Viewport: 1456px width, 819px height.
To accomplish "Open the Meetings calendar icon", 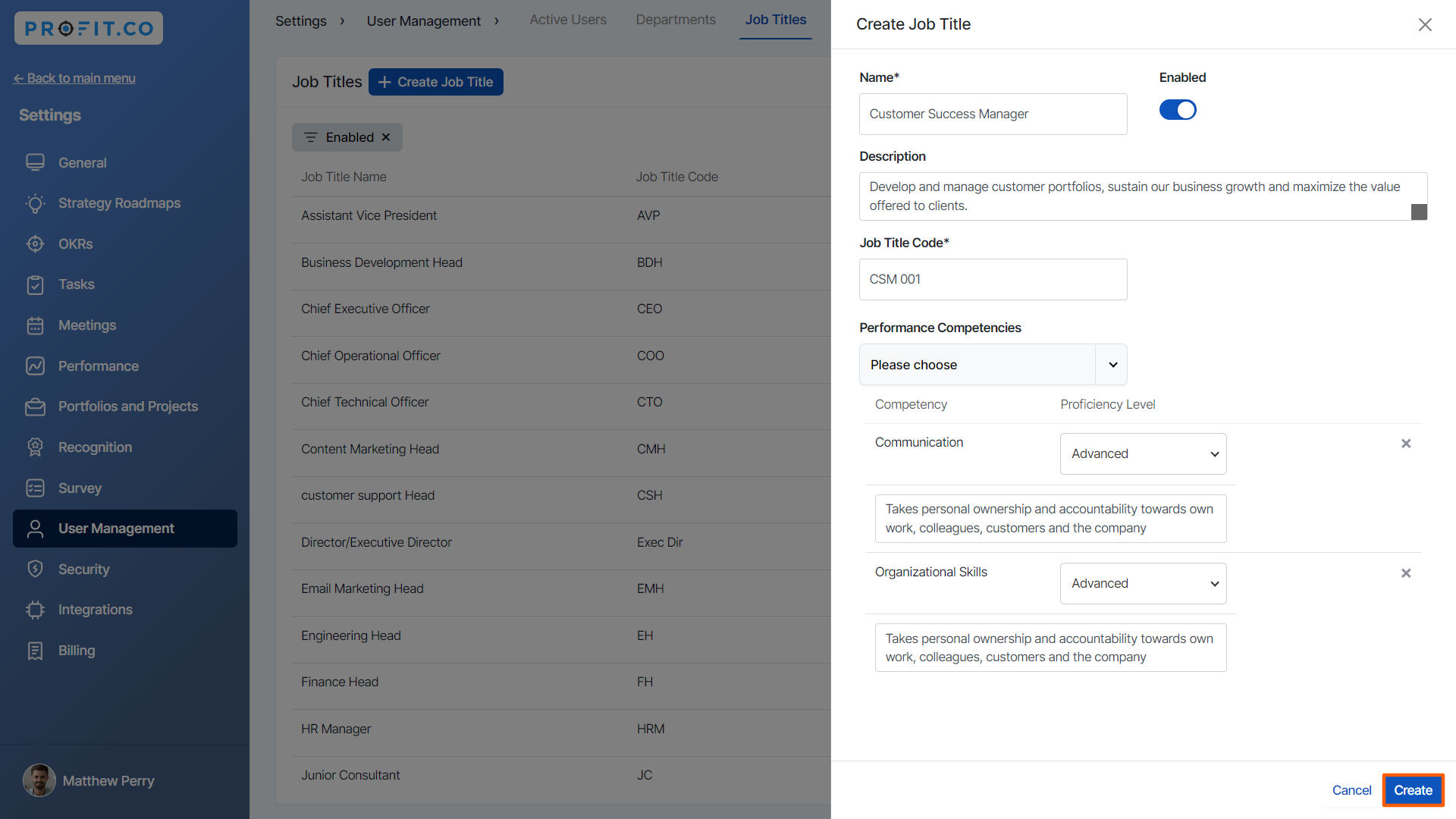I will 35,325.
